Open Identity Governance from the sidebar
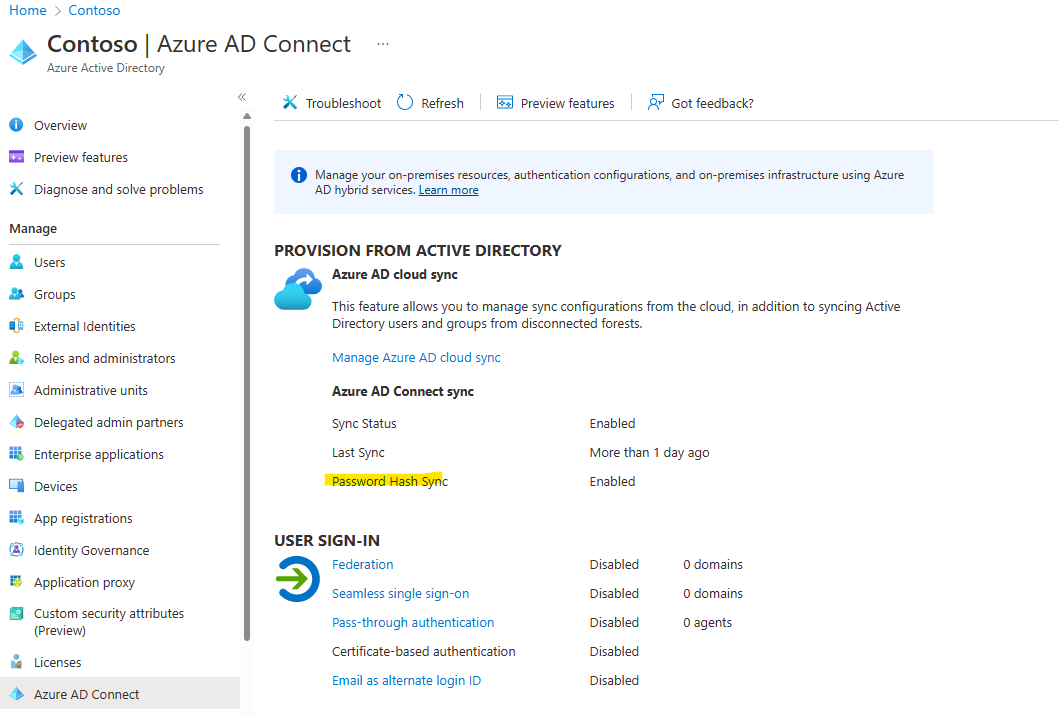Screen dimensions: 1059x716 click(22, 550)
